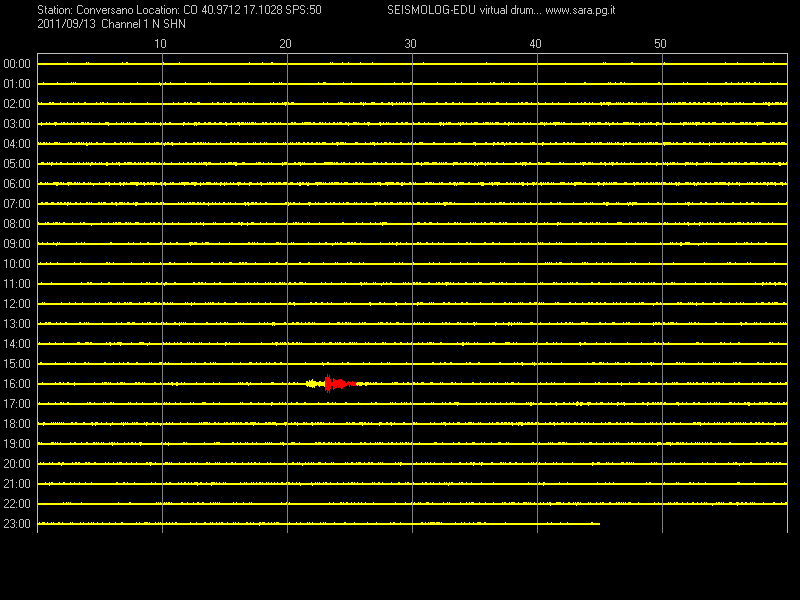Click the 17:00 hour label

pos(17,404)
